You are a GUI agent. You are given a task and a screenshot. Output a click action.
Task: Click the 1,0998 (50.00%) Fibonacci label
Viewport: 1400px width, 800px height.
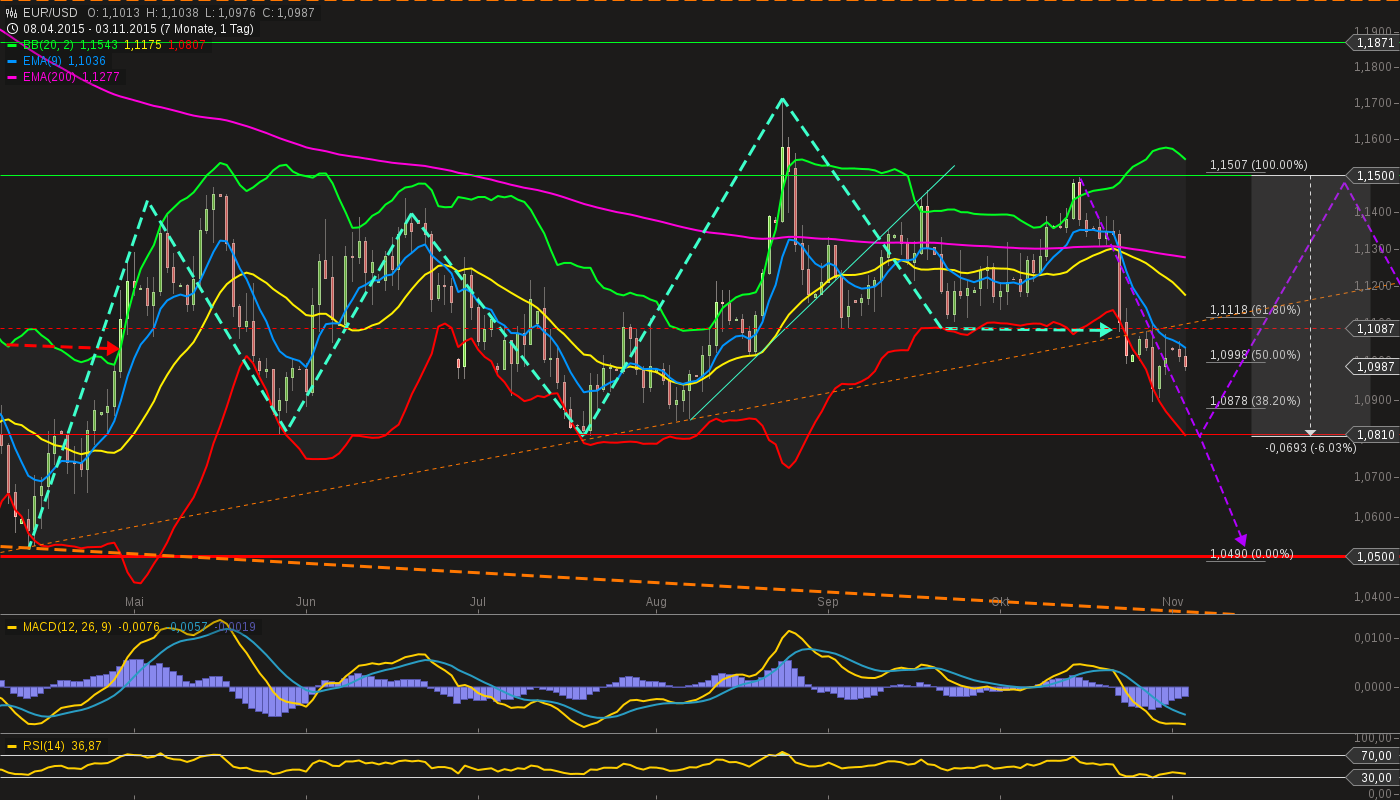click(1255, 355)
